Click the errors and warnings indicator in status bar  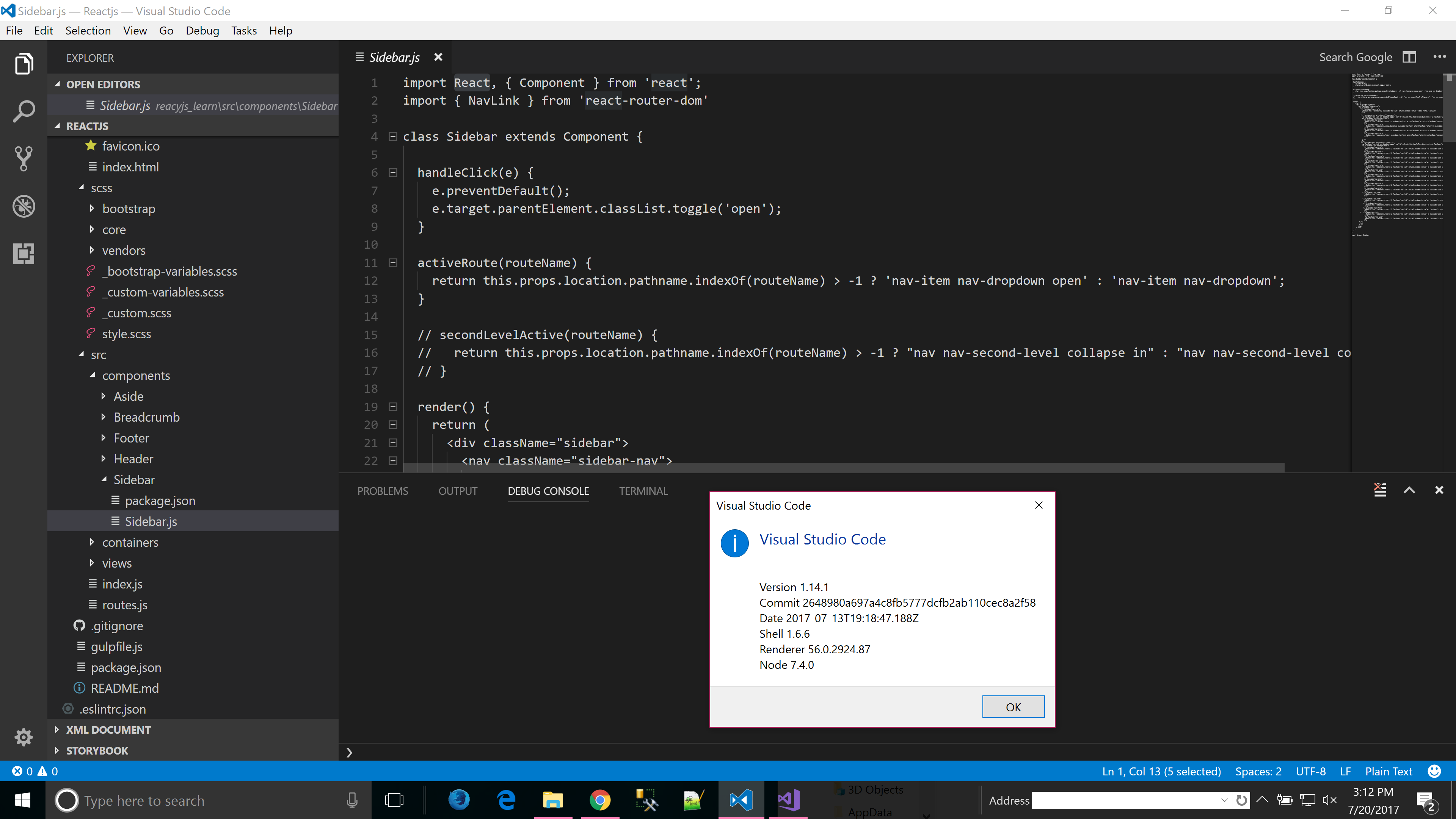coord(34,770)
